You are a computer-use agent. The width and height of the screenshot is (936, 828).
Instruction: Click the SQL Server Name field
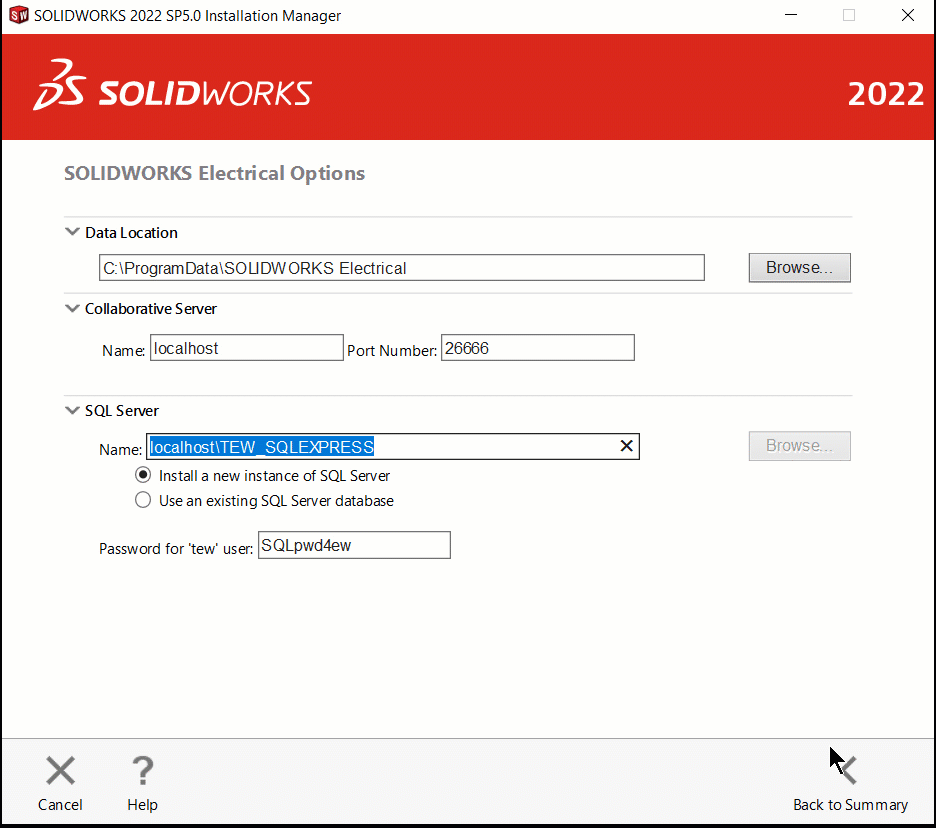[x=393, y=447]
